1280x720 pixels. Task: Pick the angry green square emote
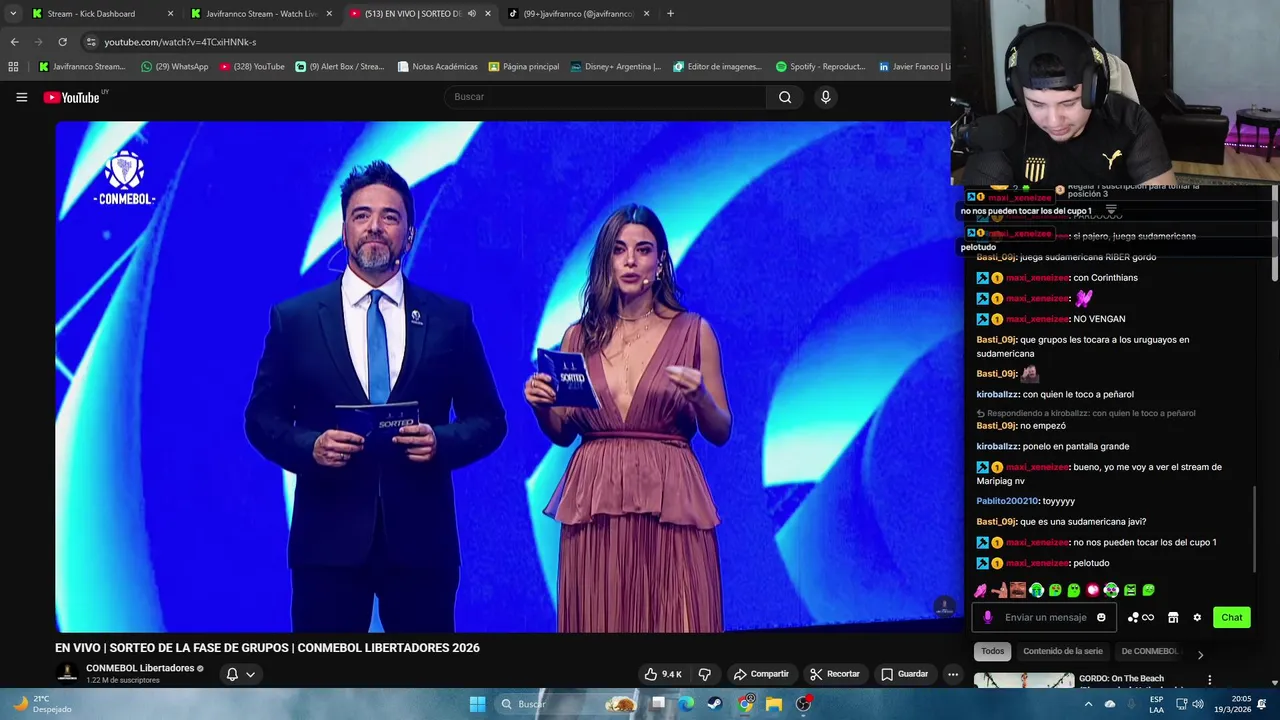(1130, 590)
